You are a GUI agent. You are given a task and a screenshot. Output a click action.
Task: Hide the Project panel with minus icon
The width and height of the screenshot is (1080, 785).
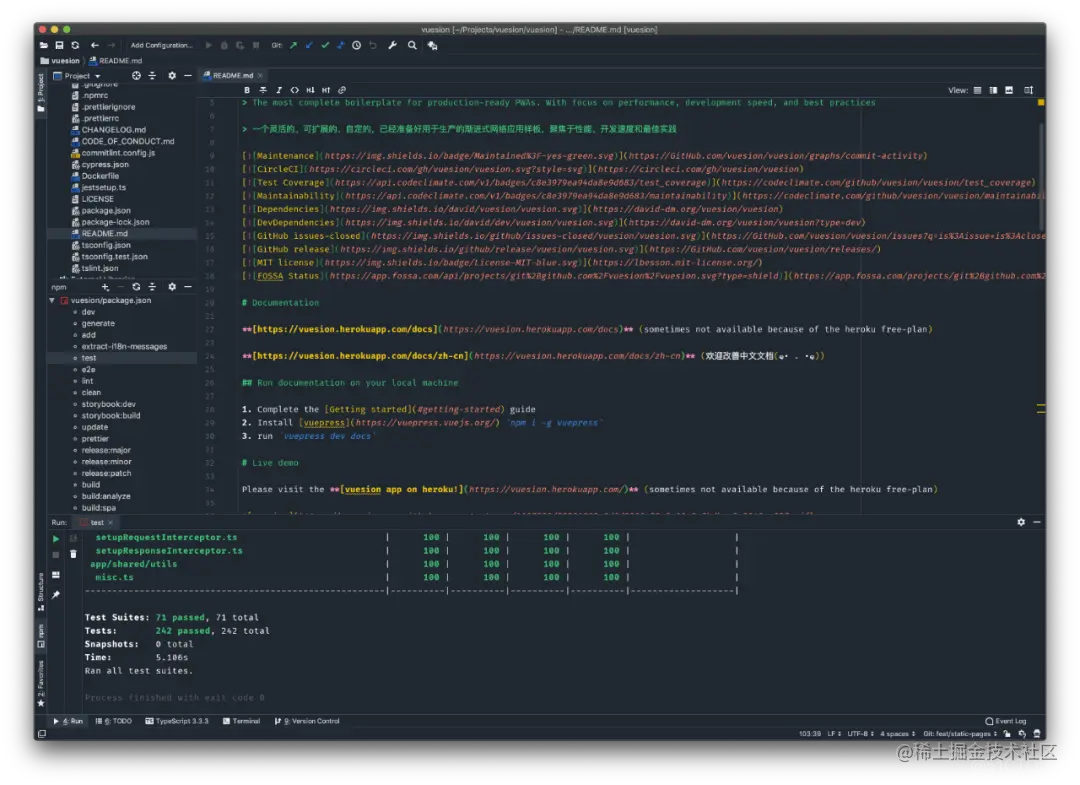188,76
